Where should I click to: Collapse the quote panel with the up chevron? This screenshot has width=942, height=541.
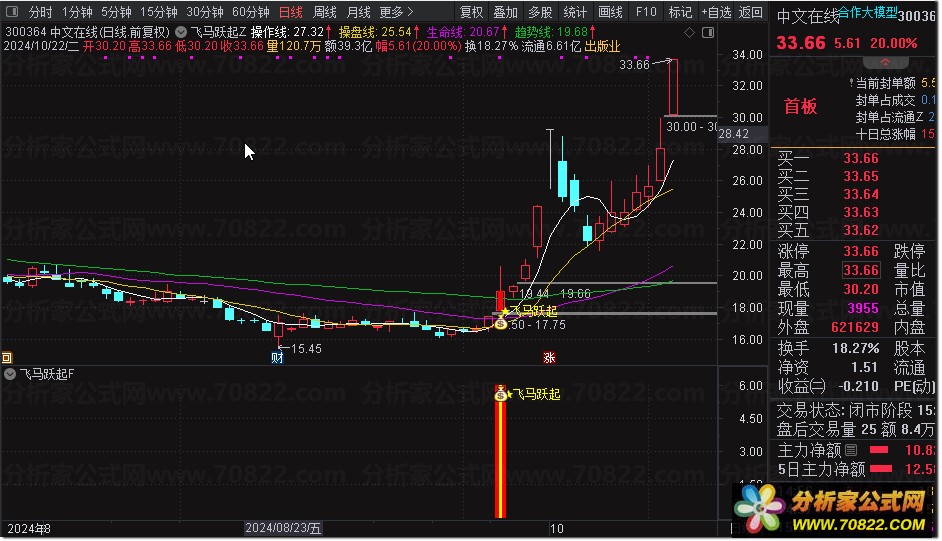(886, 62)
